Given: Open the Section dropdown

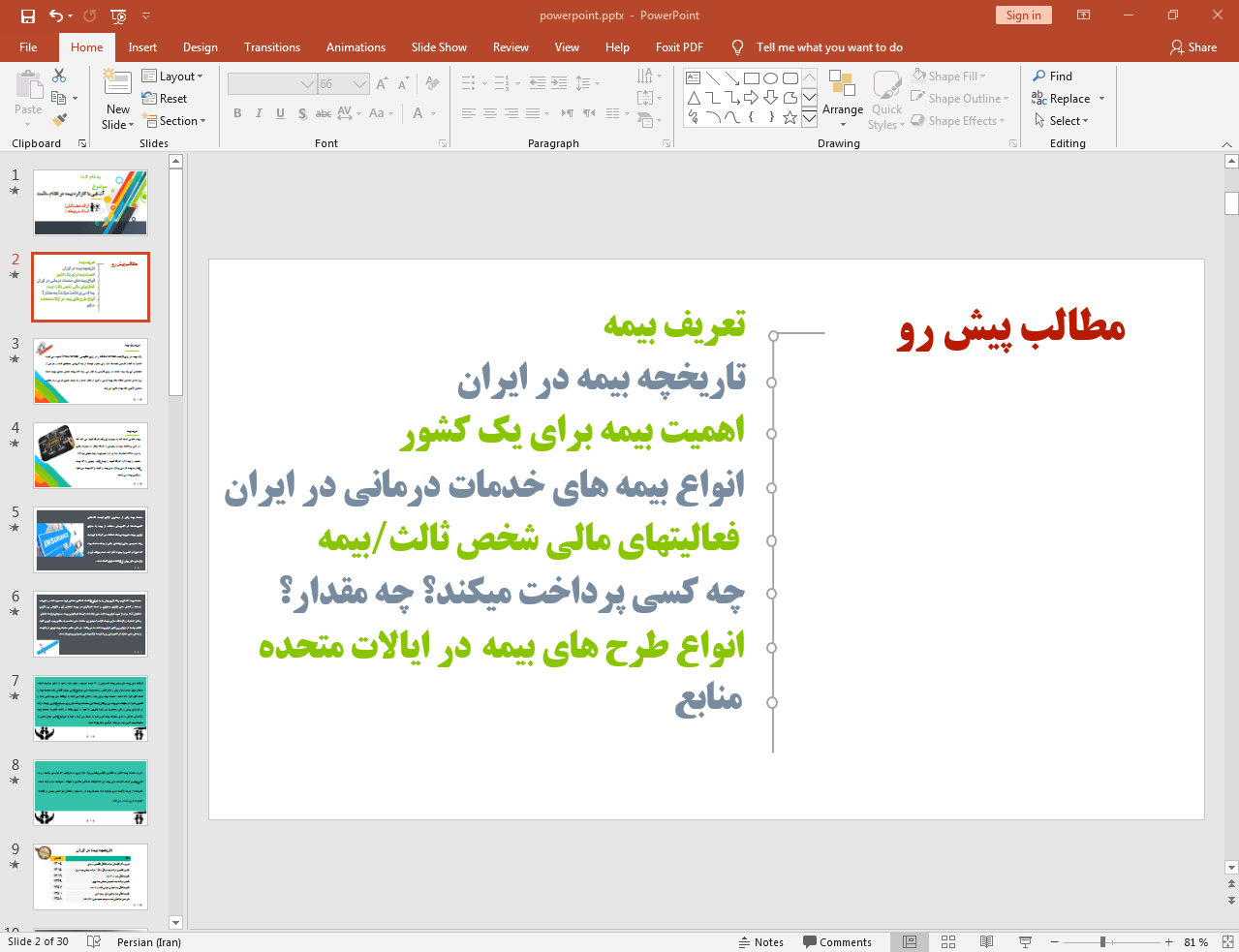Looking at the screenshot, I should pyautogui.click(x=174, y=121).
